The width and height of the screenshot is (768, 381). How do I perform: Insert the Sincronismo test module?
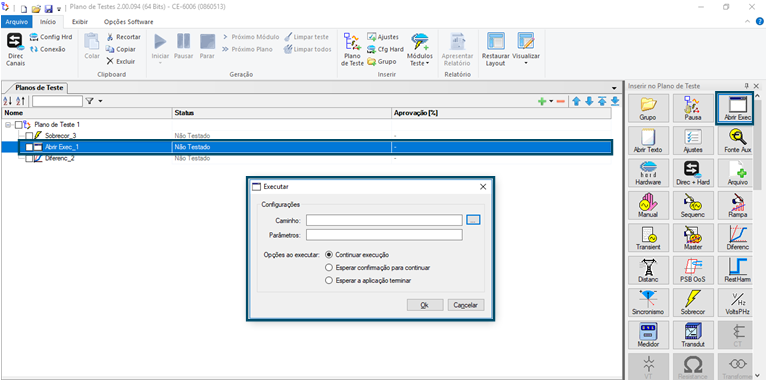[648, 302]
